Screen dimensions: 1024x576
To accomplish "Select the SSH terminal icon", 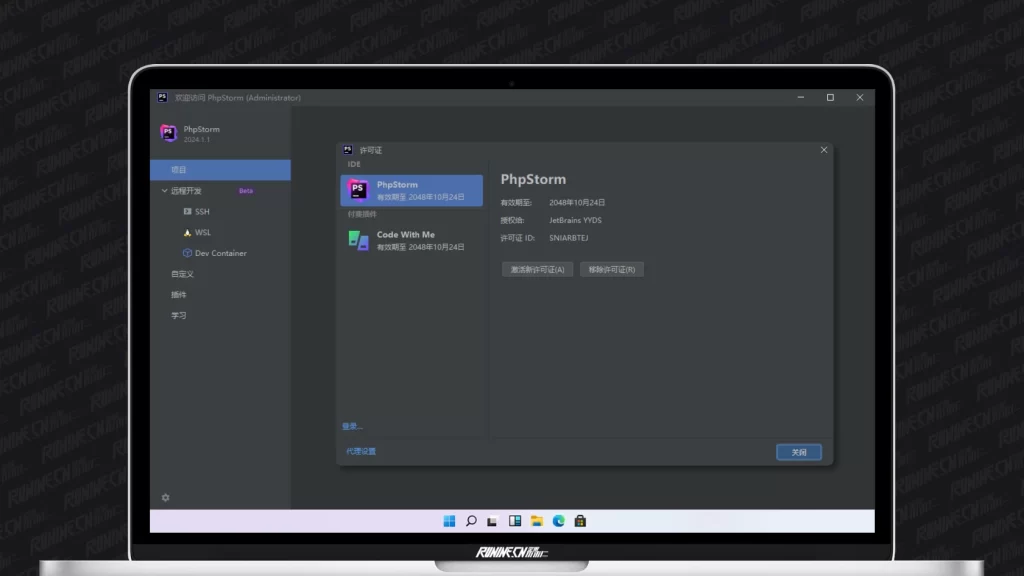I will (x=187, y=212).
